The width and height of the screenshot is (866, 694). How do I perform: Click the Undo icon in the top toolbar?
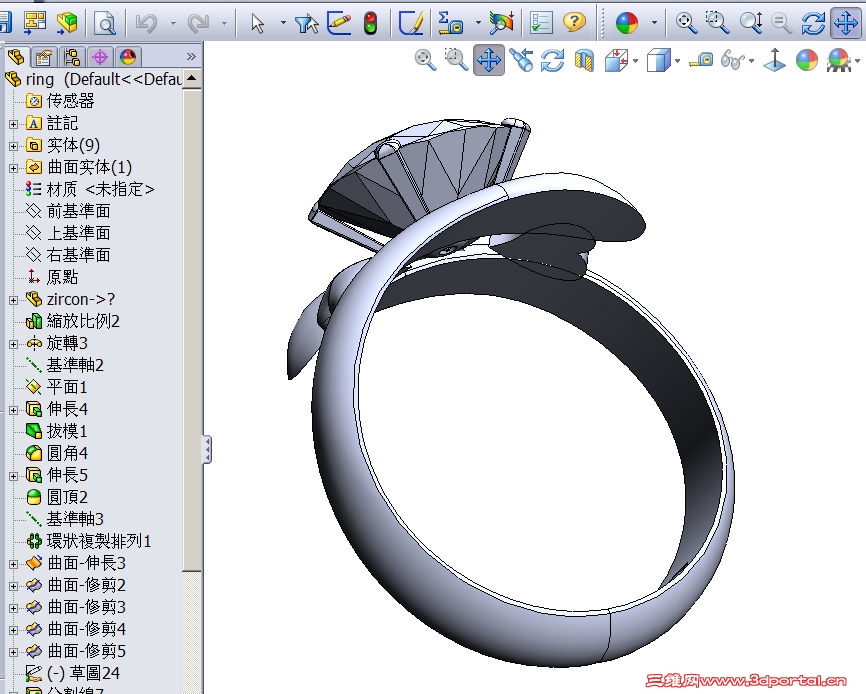point(147,23)
